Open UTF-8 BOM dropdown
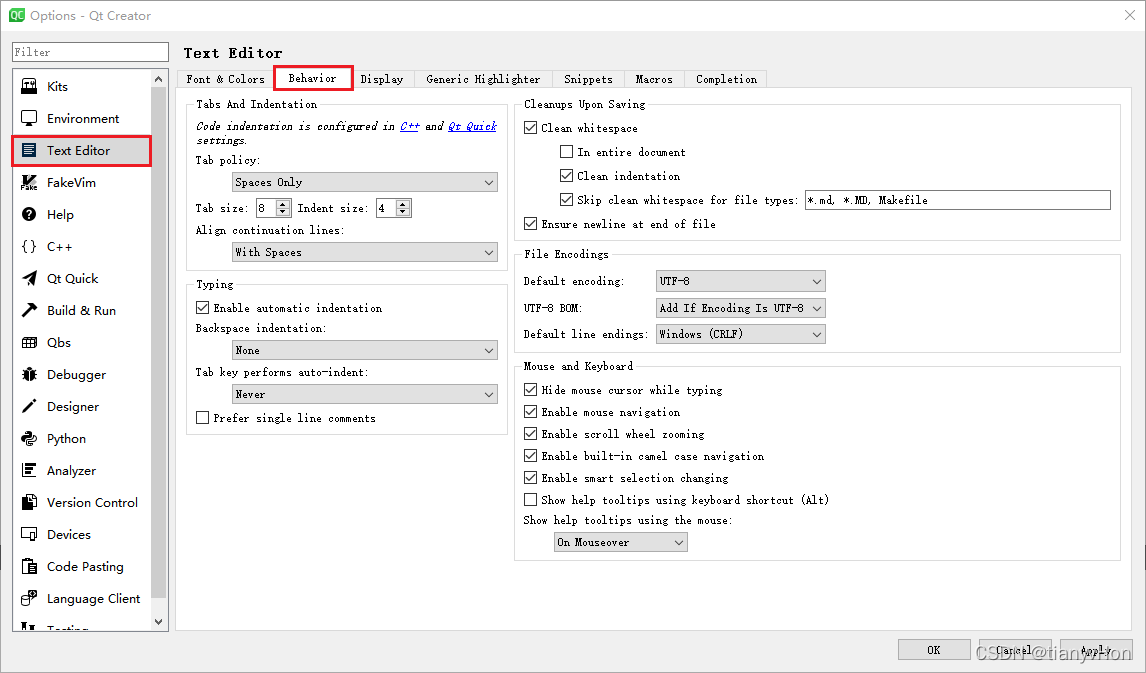This screenshot has width=1146, height=673. point(740,308)
